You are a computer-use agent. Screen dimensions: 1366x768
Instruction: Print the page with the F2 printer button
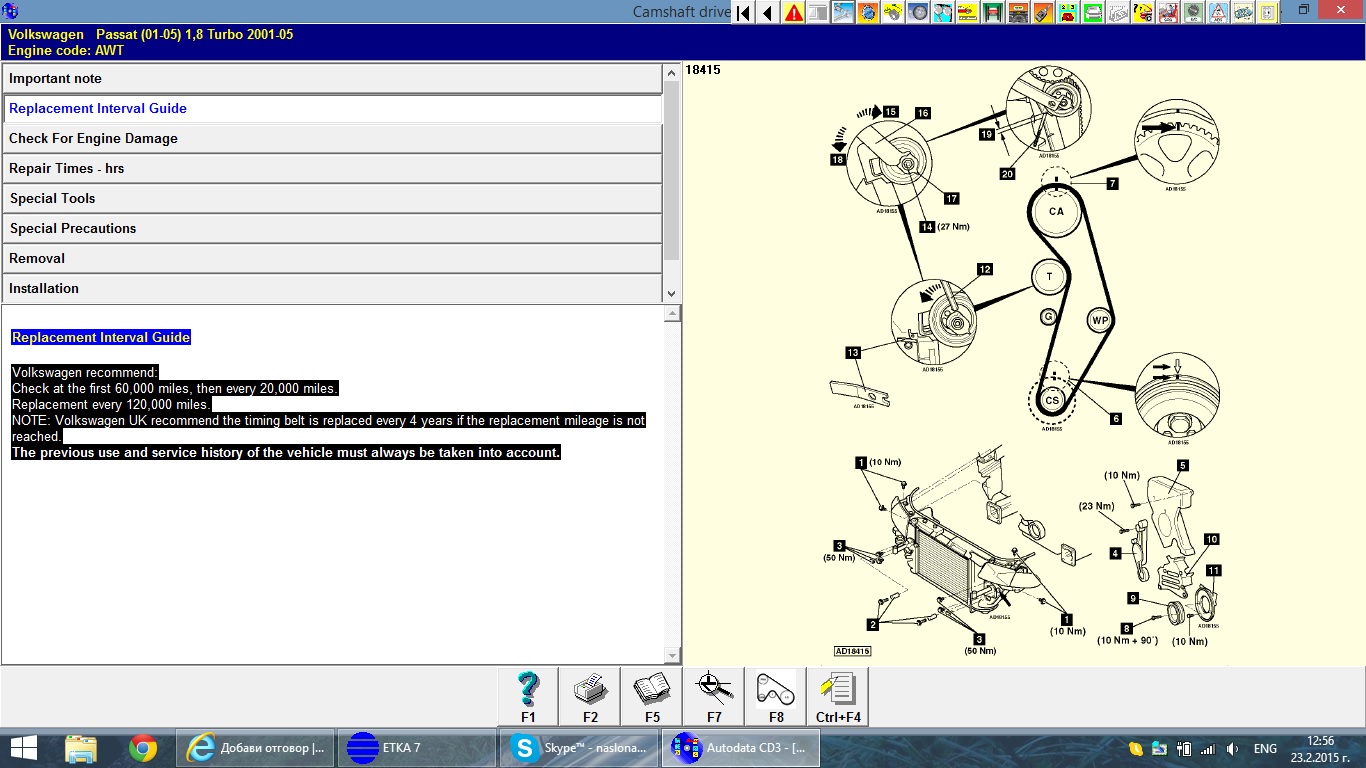click(590, 696)
